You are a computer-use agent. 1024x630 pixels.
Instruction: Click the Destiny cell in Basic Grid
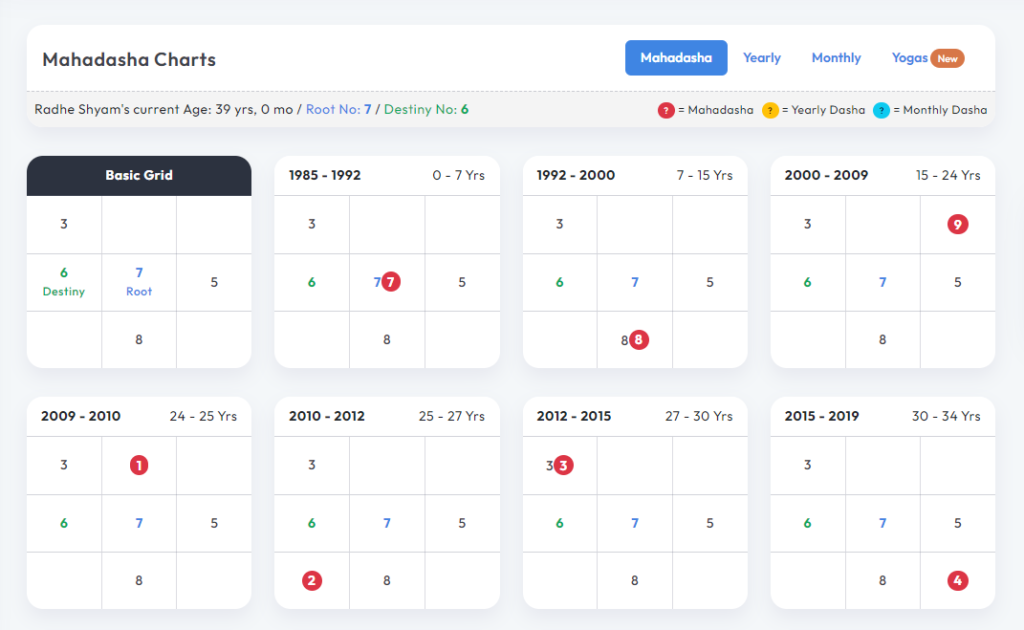[x=64, y=282]
